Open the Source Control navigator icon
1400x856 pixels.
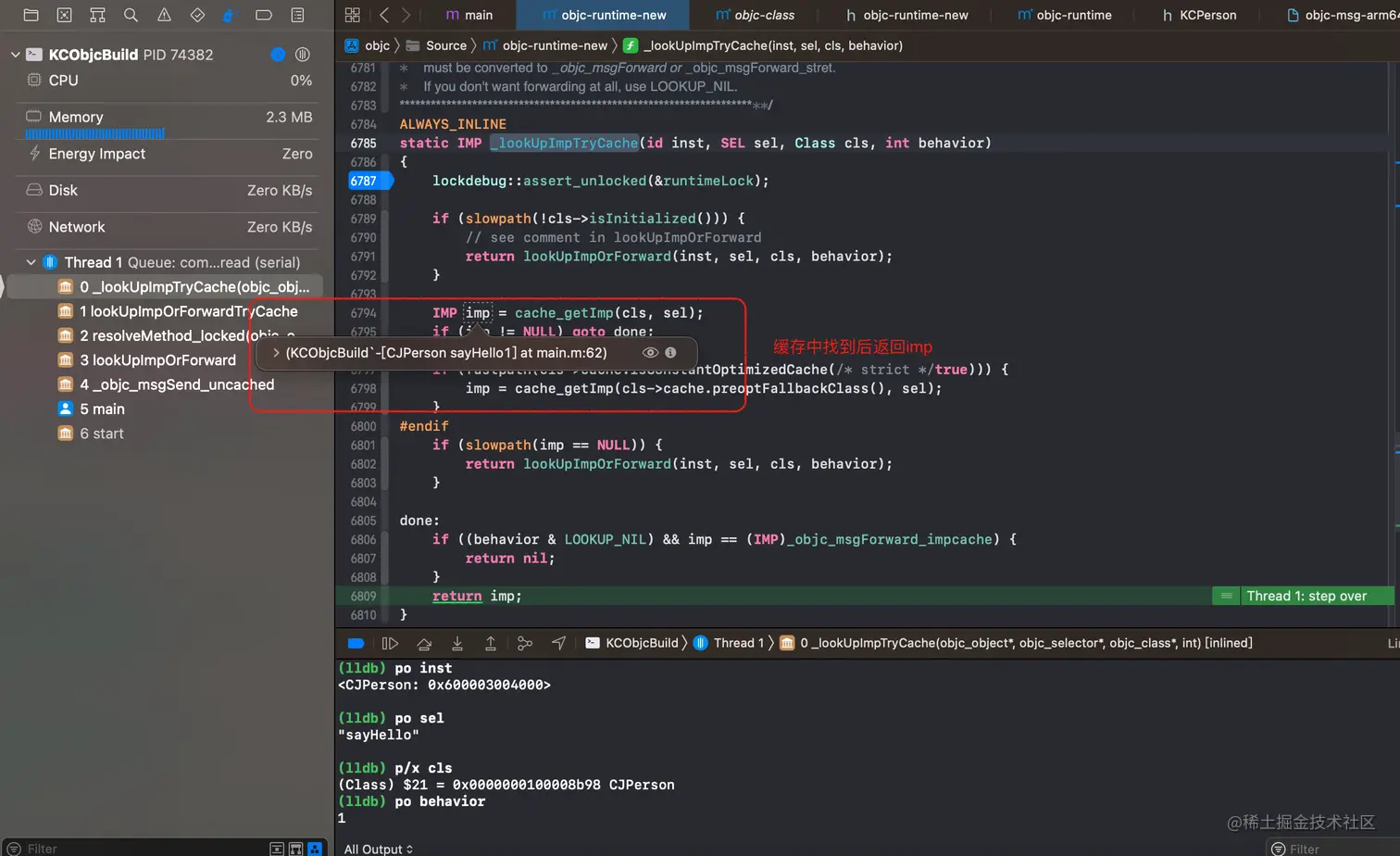click(x=64, y=15)
